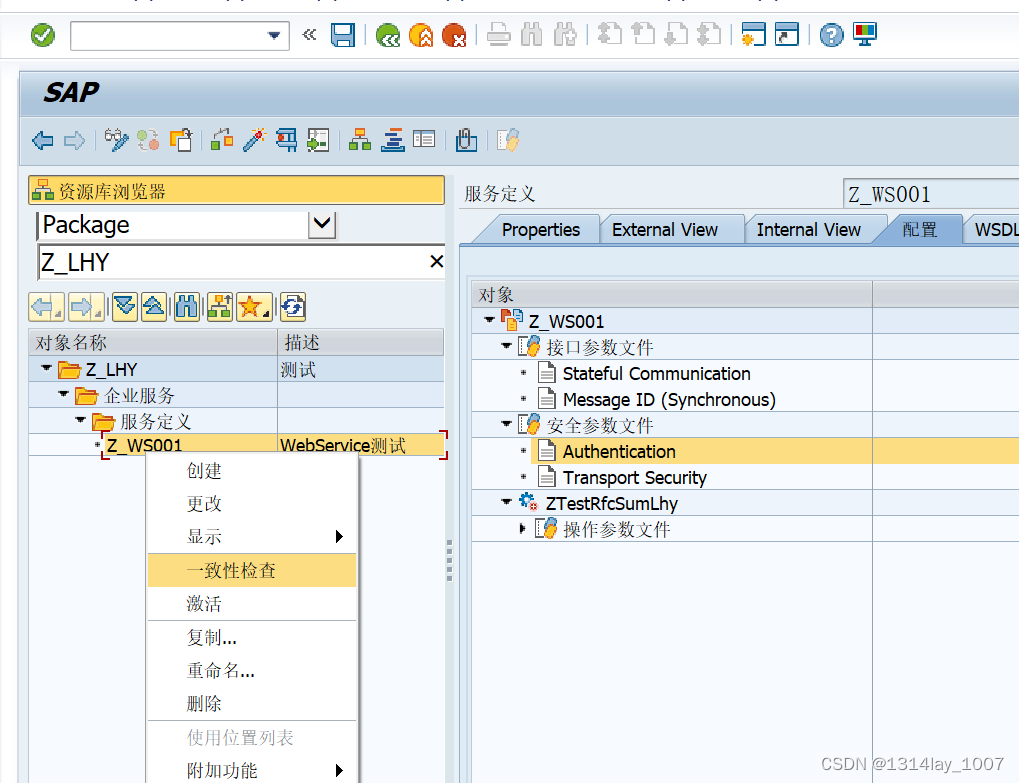Click the Customize Local Layout monitor icon

click(865, 35)
